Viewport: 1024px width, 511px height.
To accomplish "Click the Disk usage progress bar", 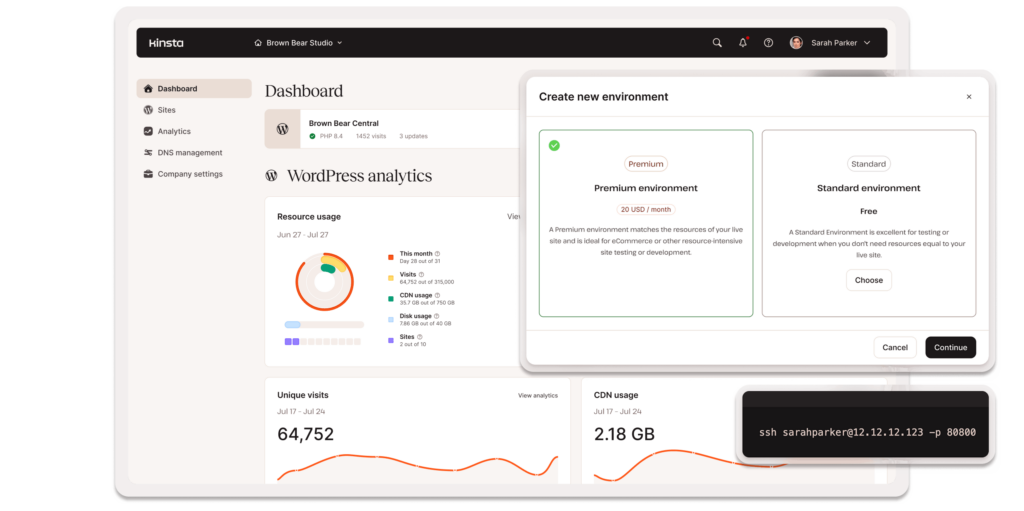I will (324, 325).
